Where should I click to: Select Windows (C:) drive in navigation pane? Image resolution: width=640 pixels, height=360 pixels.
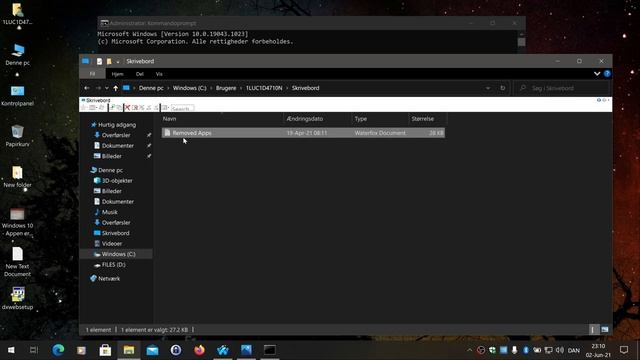(x=118, y=254)
